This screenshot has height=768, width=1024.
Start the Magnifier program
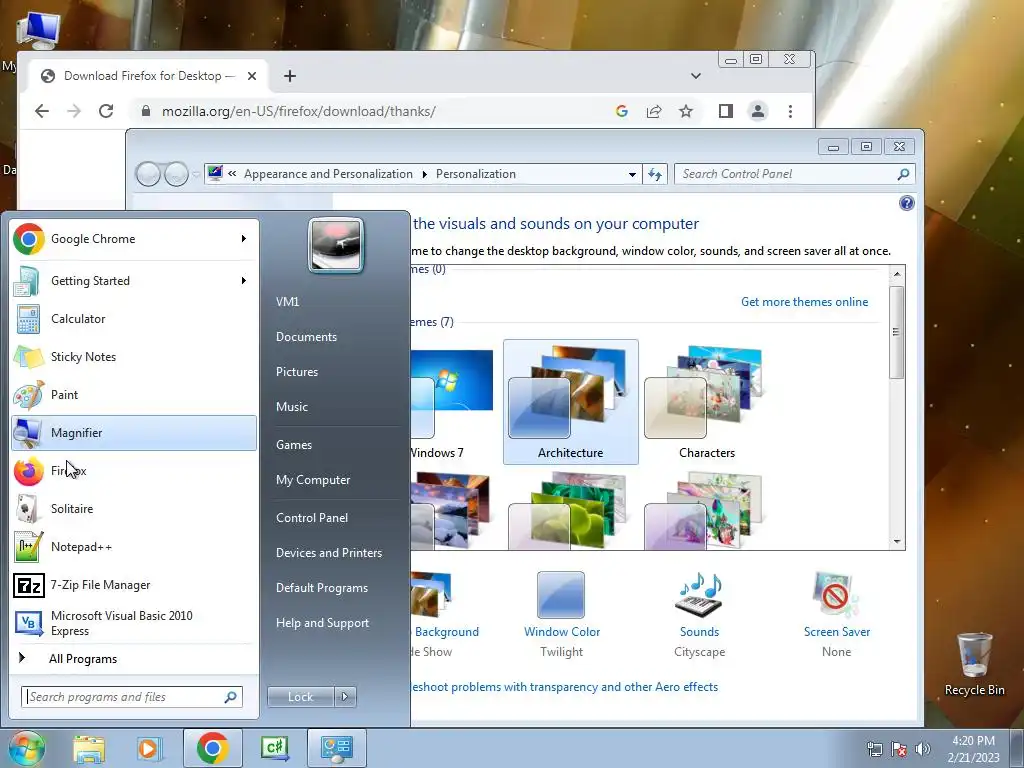point(134,432)
